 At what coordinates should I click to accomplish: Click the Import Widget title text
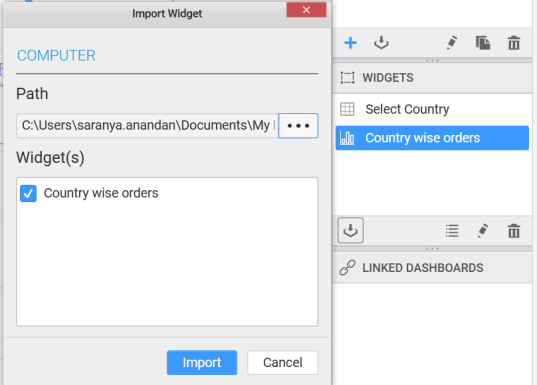[167, 13]
